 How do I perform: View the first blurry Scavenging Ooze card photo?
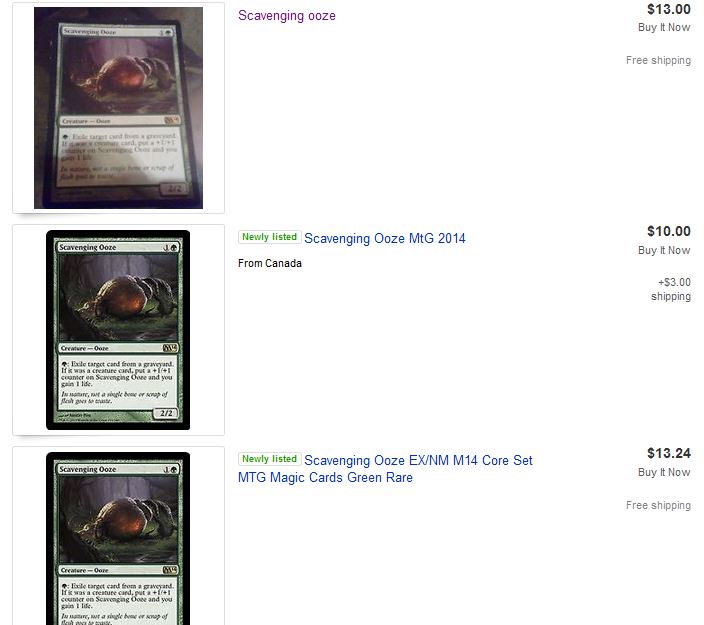118,108
